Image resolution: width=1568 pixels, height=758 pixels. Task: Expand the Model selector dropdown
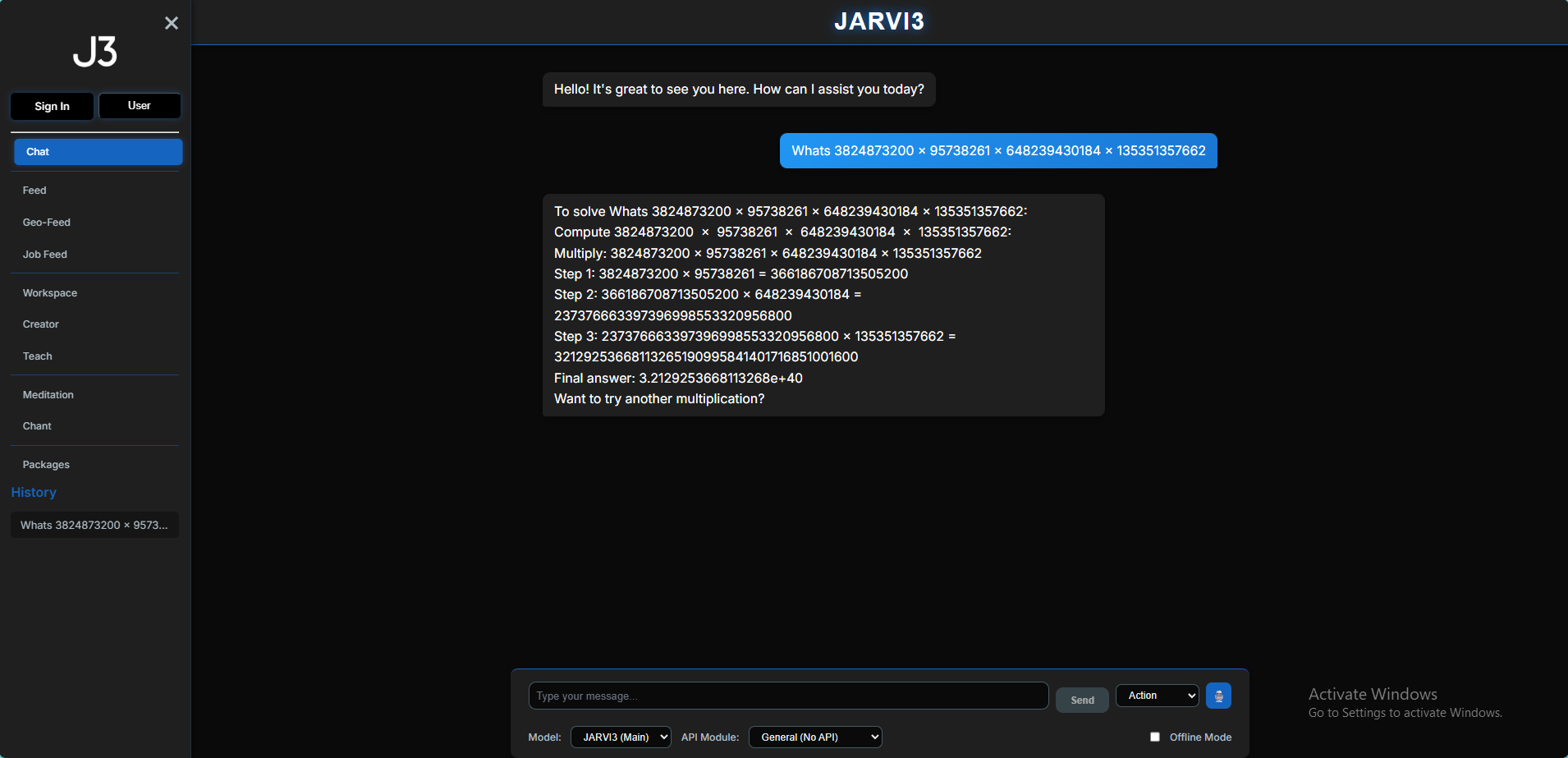point(621,737)
